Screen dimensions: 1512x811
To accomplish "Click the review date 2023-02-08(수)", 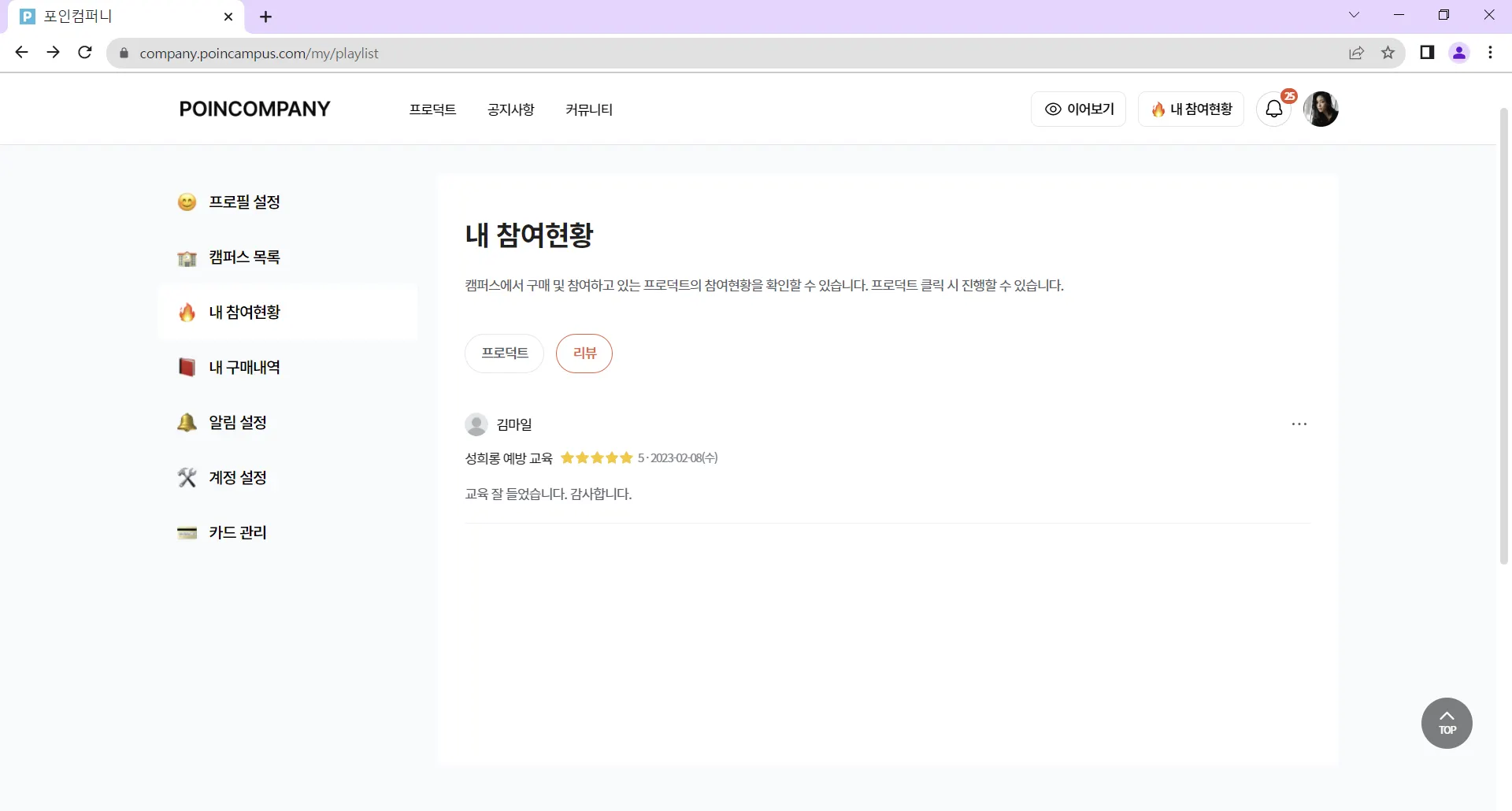I will [684, 458].
